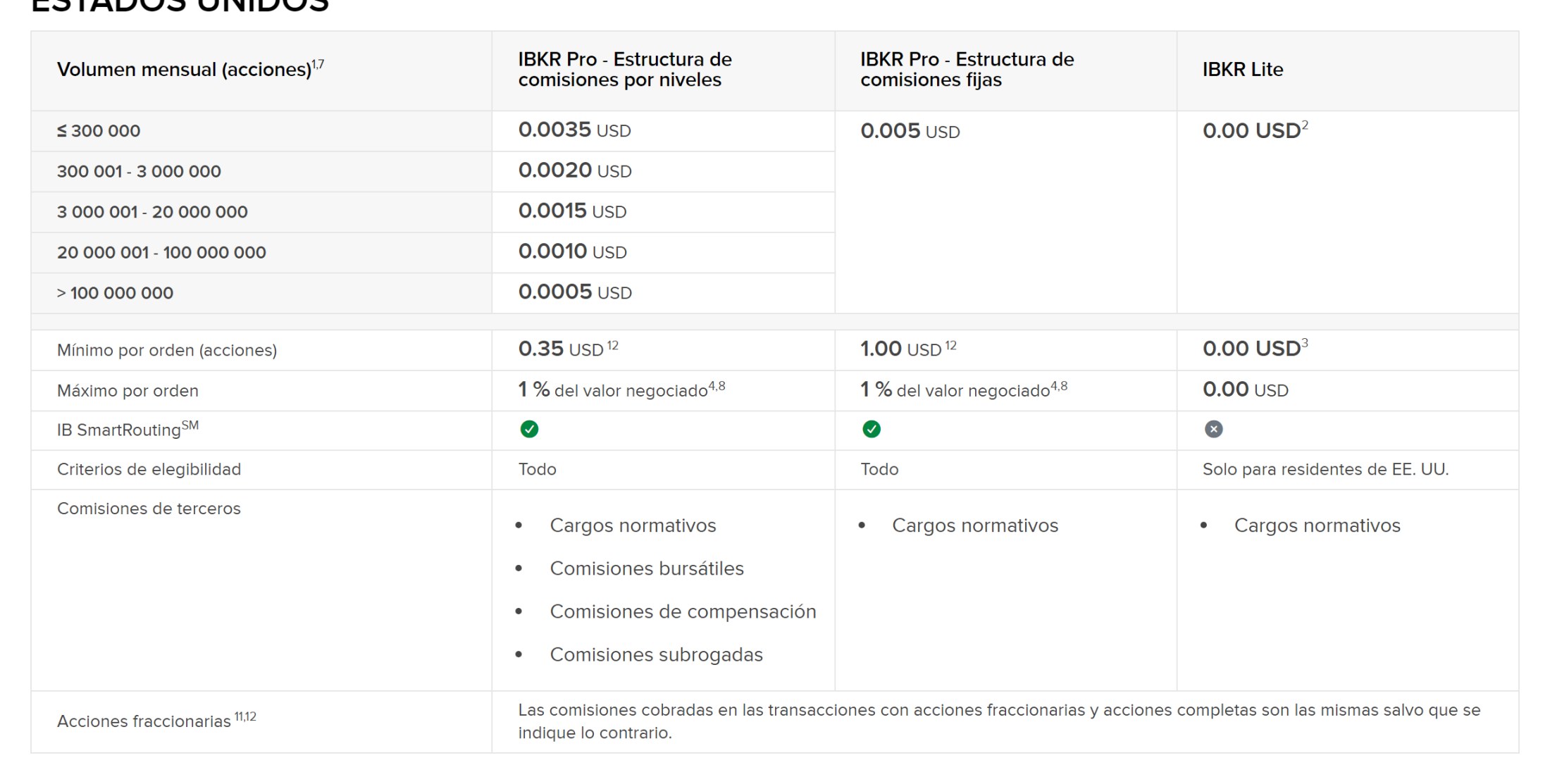Select IBKR Lite's "0.00 USD" minimum per order

[1251, 349]
